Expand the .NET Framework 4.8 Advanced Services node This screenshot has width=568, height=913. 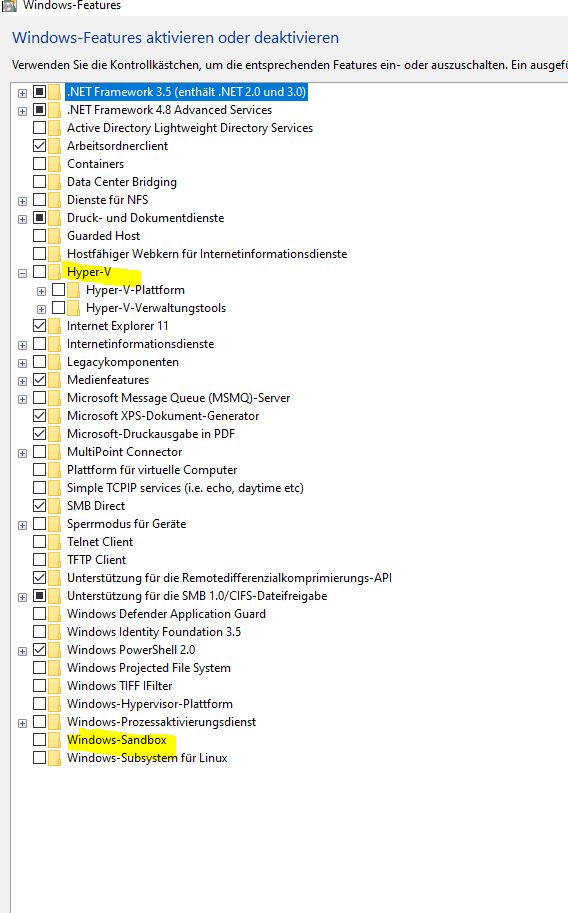click(x=22, y=111)
